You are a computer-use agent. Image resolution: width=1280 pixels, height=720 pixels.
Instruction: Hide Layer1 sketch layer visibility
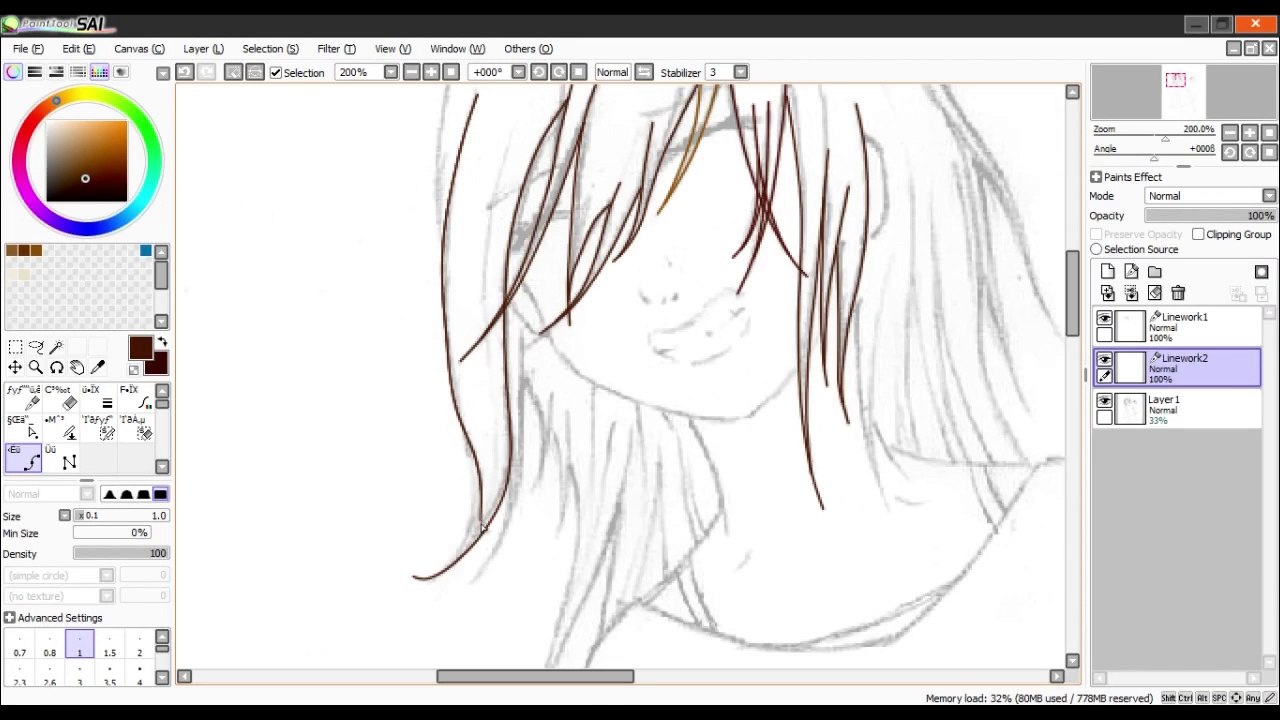coord(1104,401)
